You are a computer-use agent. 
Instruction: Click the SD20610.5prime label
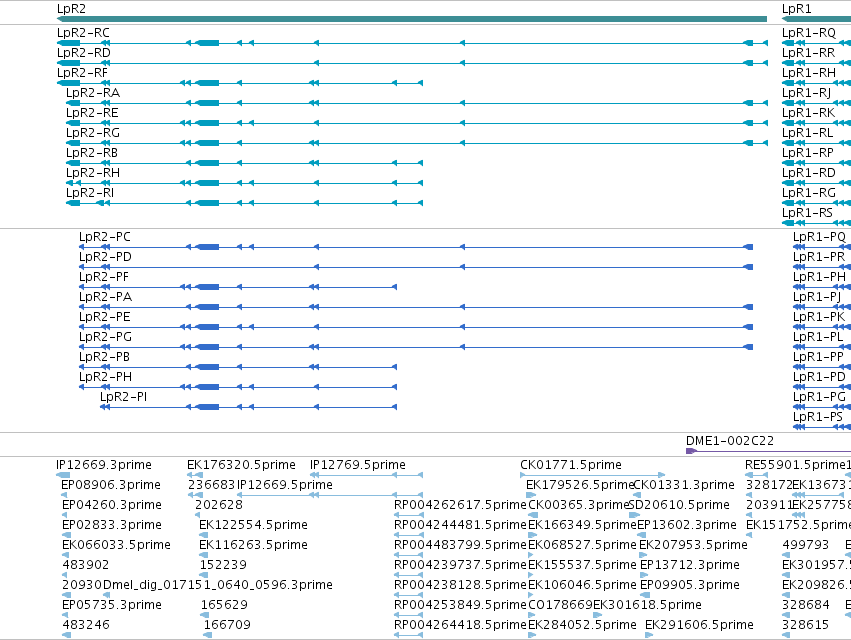[679, 505]
